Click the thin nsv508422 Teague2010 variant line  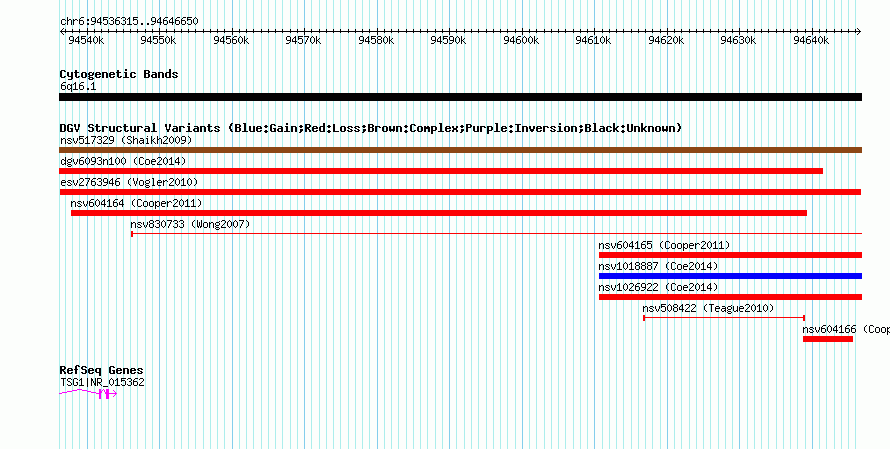(724, 318)
